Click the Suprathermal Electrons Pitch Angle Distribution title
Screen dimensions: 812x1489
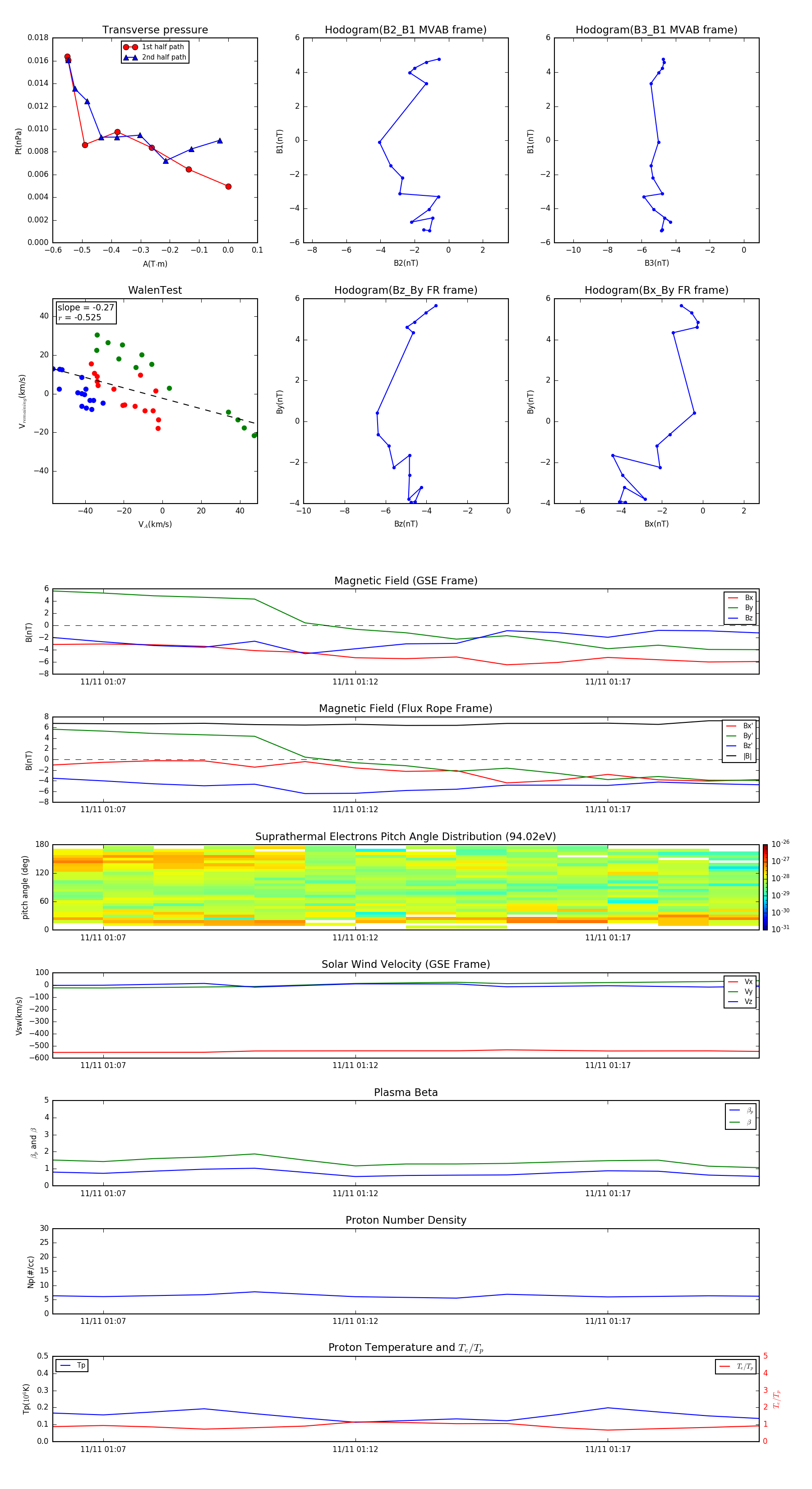click(x=406, y=837)
